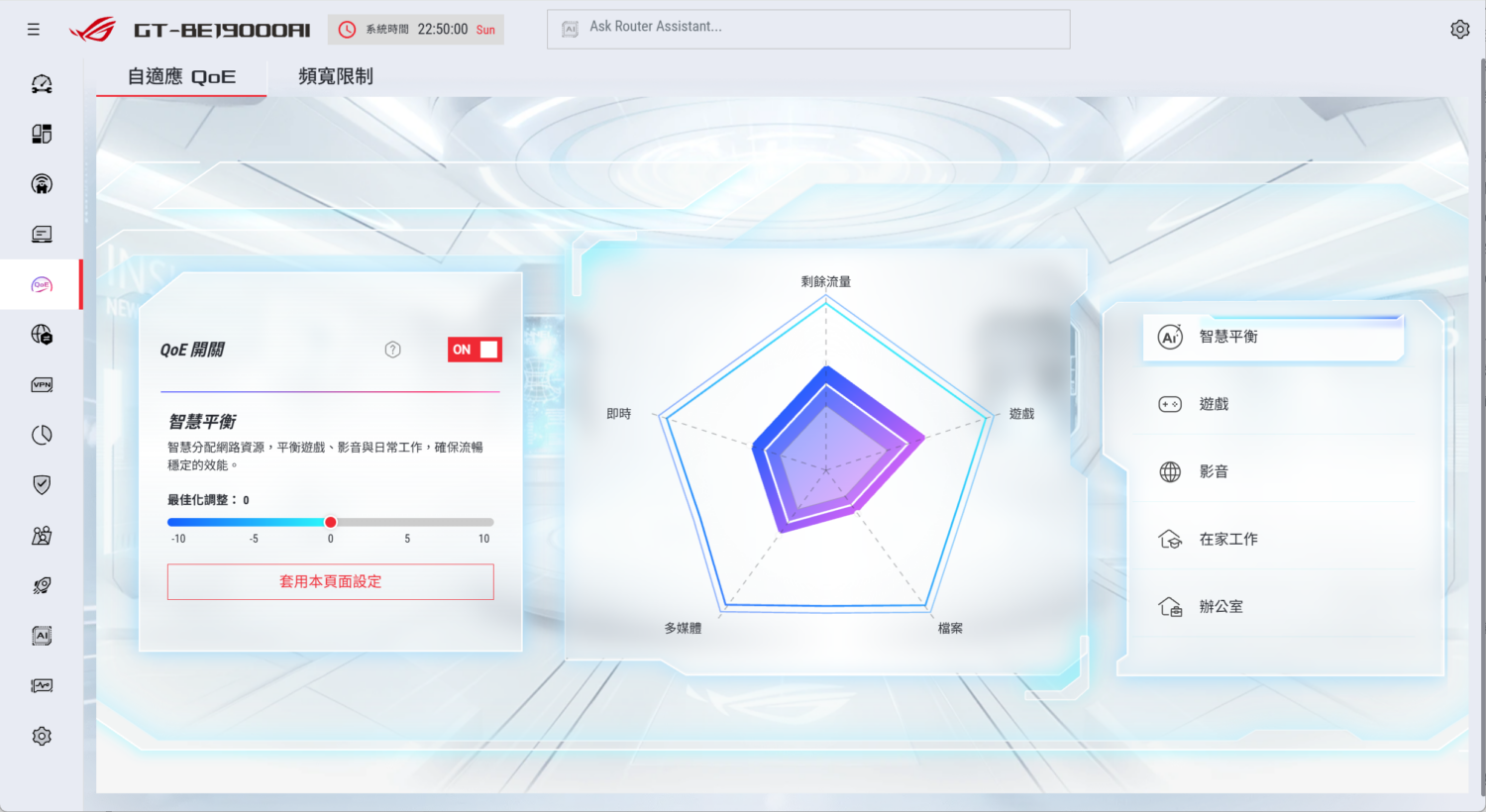Screen dimensions: 1486x812
Task: Click the 多媒體 radar label
Action: [683, 628]
